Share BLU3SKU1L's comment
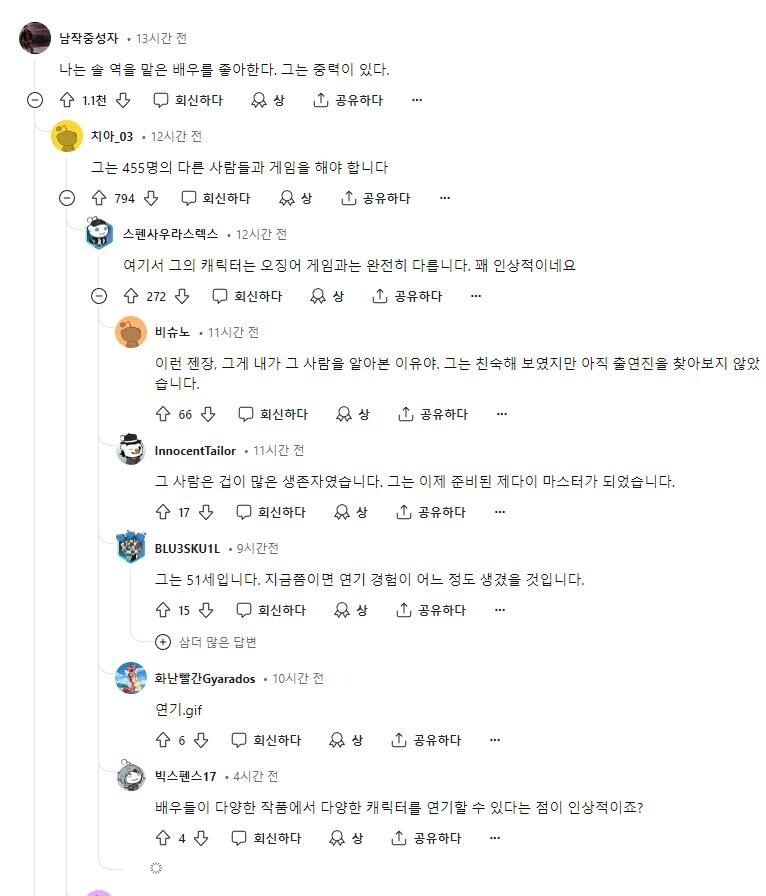766x896 pixels. [x=432, y=610]
